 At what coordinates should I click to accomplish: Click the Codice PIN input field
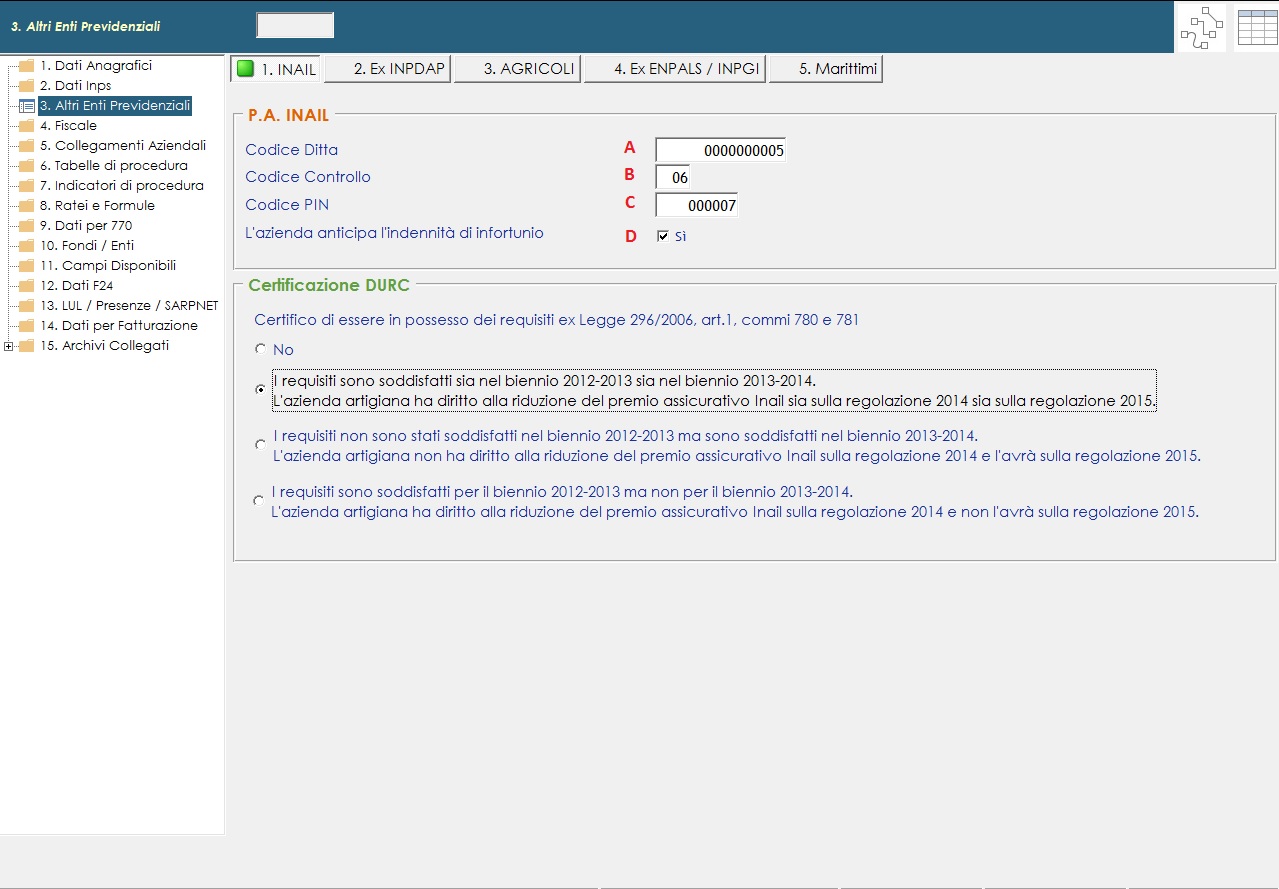[x=696, y=205]
